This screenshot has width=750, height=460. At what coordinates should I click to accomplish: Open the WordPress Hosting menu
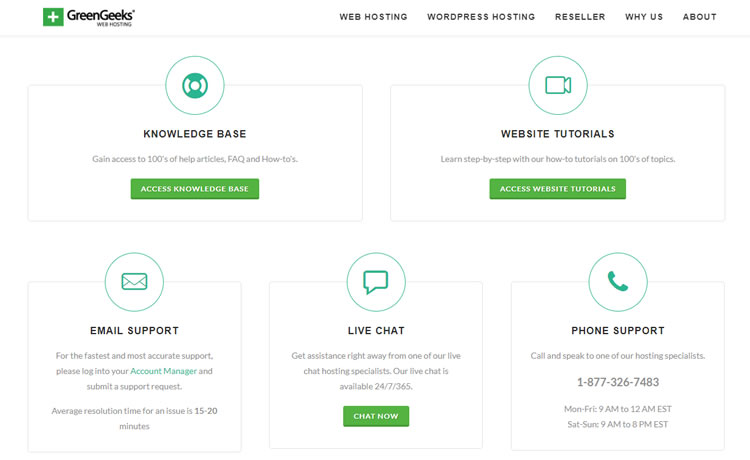point(481,17)
